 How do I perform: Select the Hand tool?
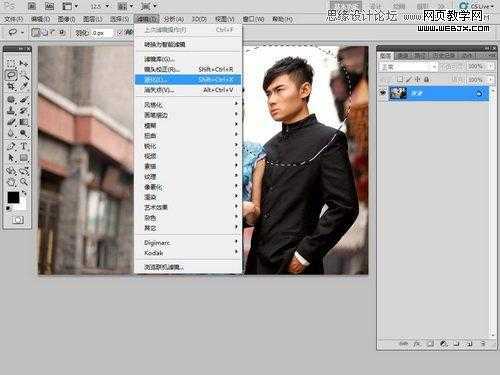(x=11, y=182)
